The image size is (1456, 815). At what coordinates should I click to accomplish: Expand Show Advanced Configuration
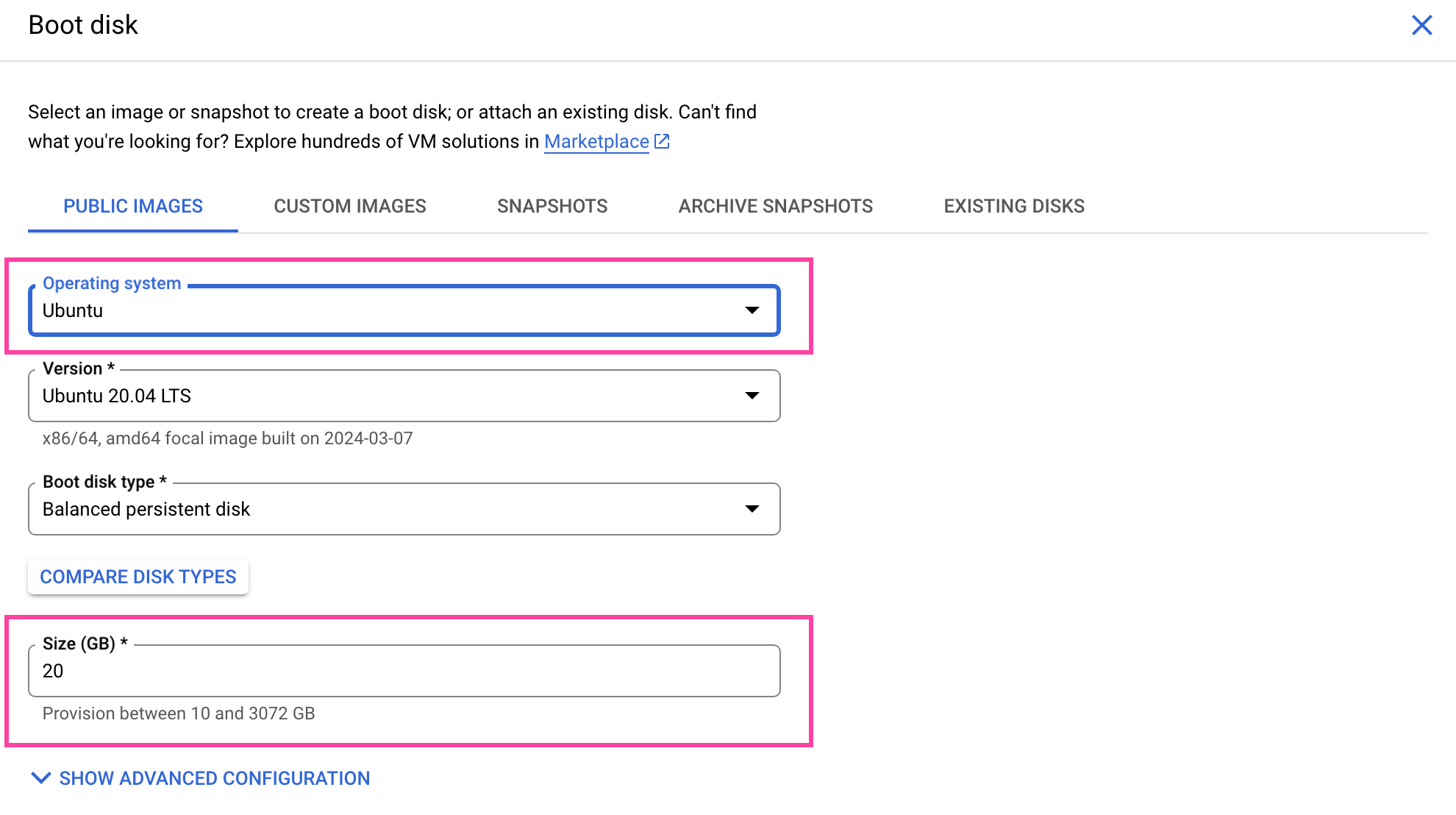pyautogui.click(x=214, y=778)
